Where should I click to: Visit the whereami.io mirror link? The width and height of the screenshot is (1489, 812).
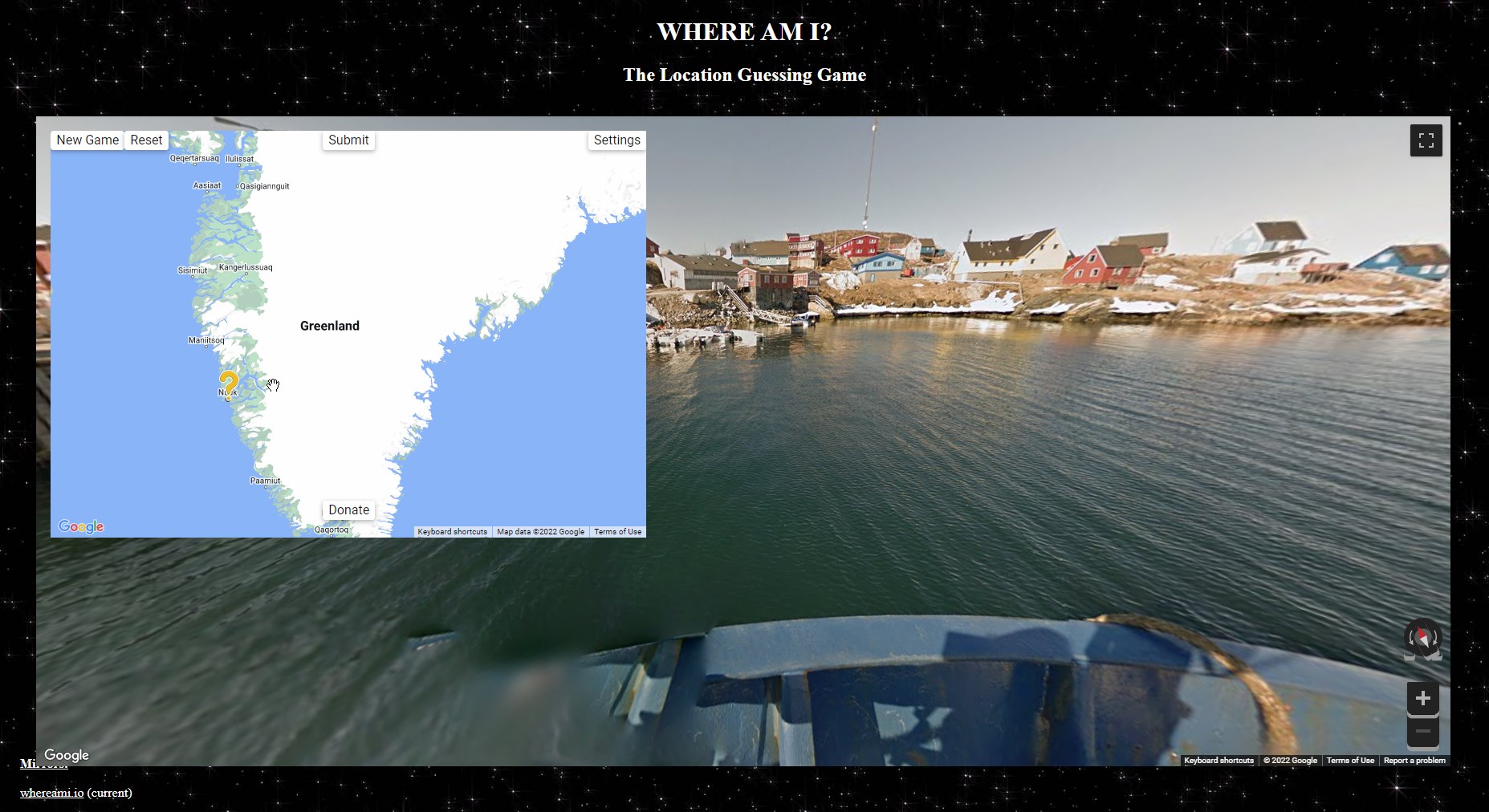[x=51, y=793]
